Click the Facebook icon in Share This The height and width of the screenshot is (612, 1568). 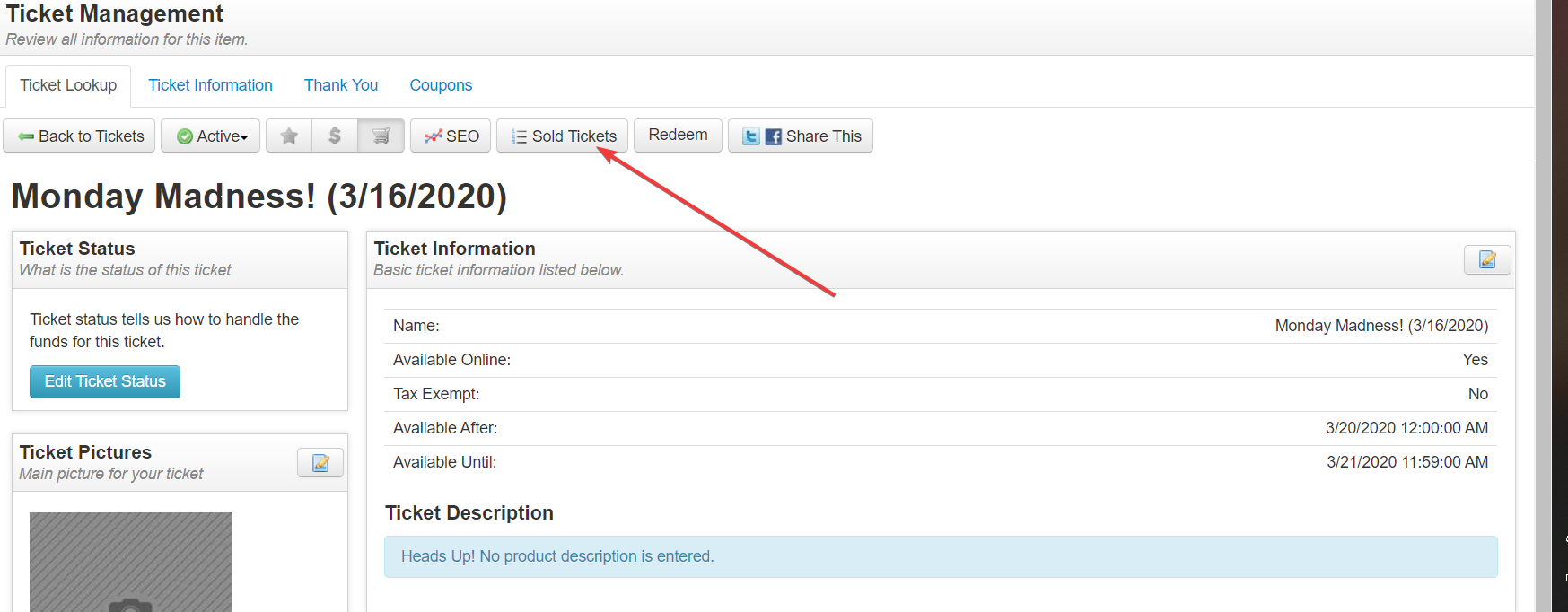[773, 136]
